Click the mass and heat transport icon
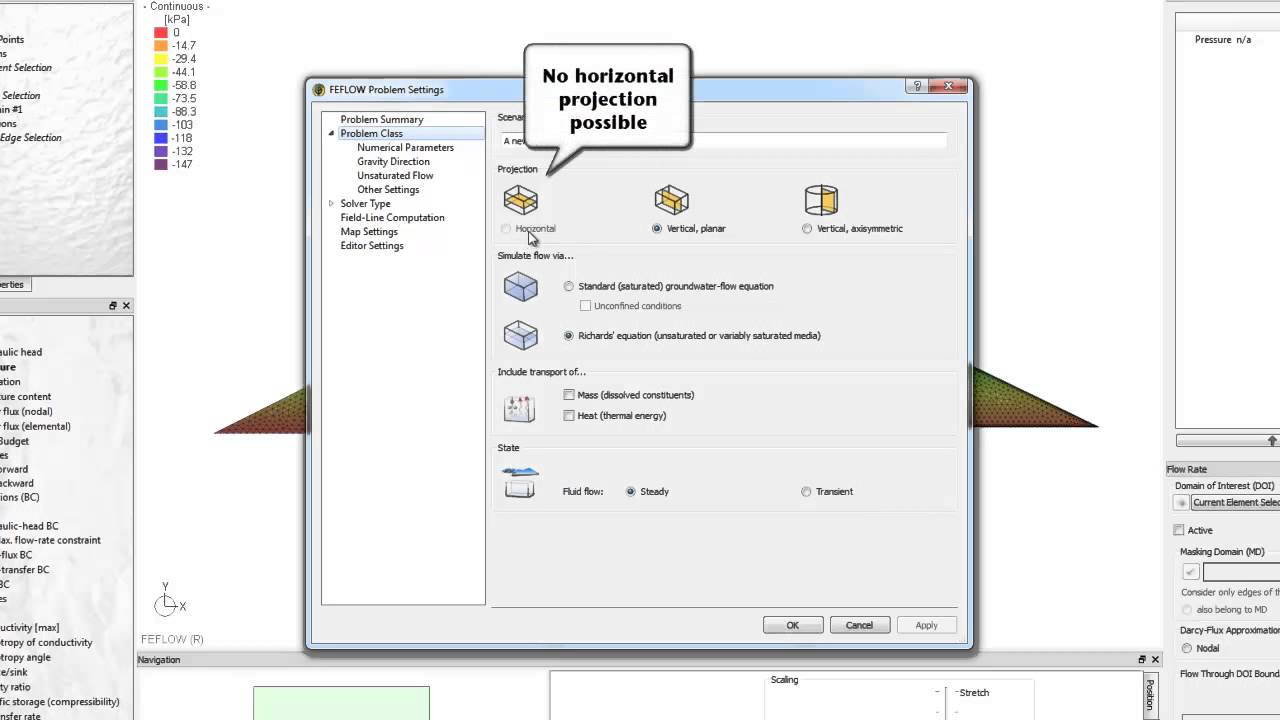Image resolution: width=1280 pixels, height=720 pixels. tap(520, 407)
